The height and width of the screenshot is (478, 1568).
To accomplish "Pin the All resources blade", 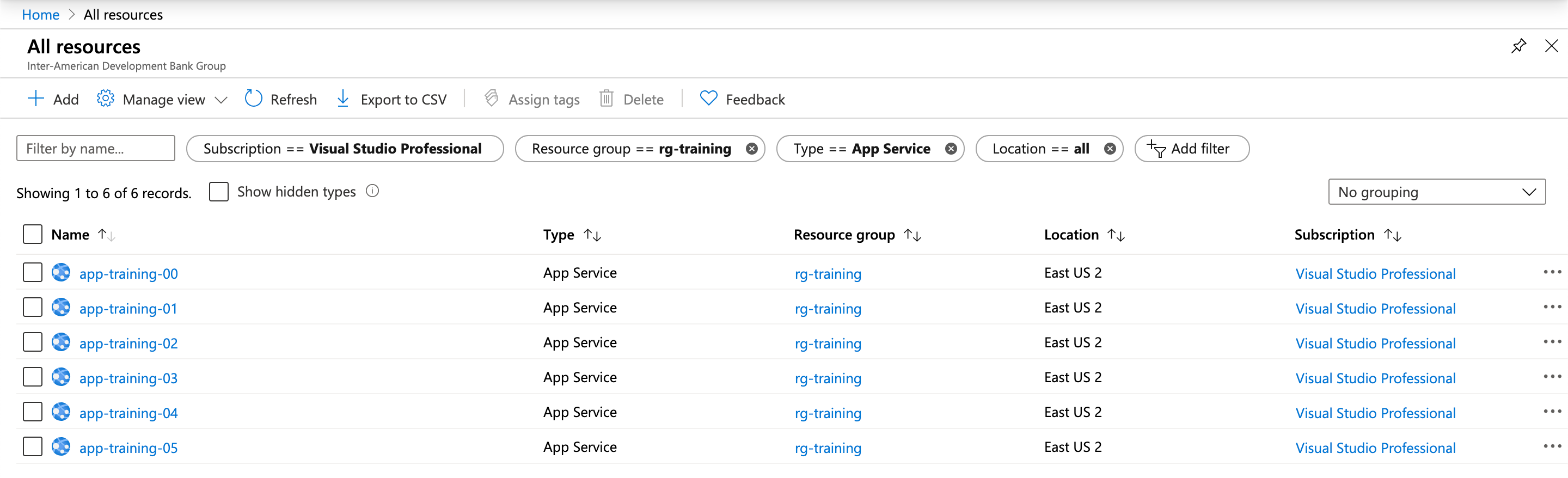I will click(x=1518, y=46).
